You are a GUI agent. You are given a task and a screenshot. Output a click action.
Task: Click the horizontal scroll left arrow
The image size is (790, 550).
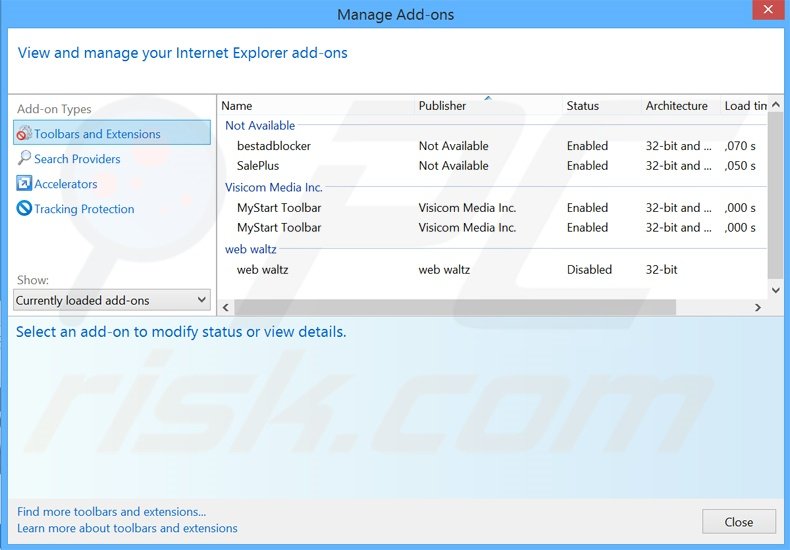point(226,307)
